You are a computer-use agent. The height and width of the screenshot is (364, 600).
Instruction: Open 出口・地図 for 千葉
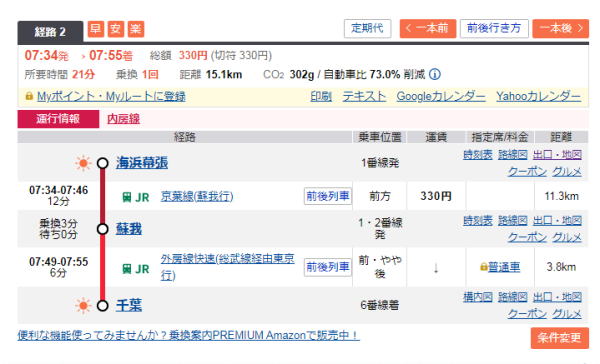pyautogui.click(x=557, y=297)
